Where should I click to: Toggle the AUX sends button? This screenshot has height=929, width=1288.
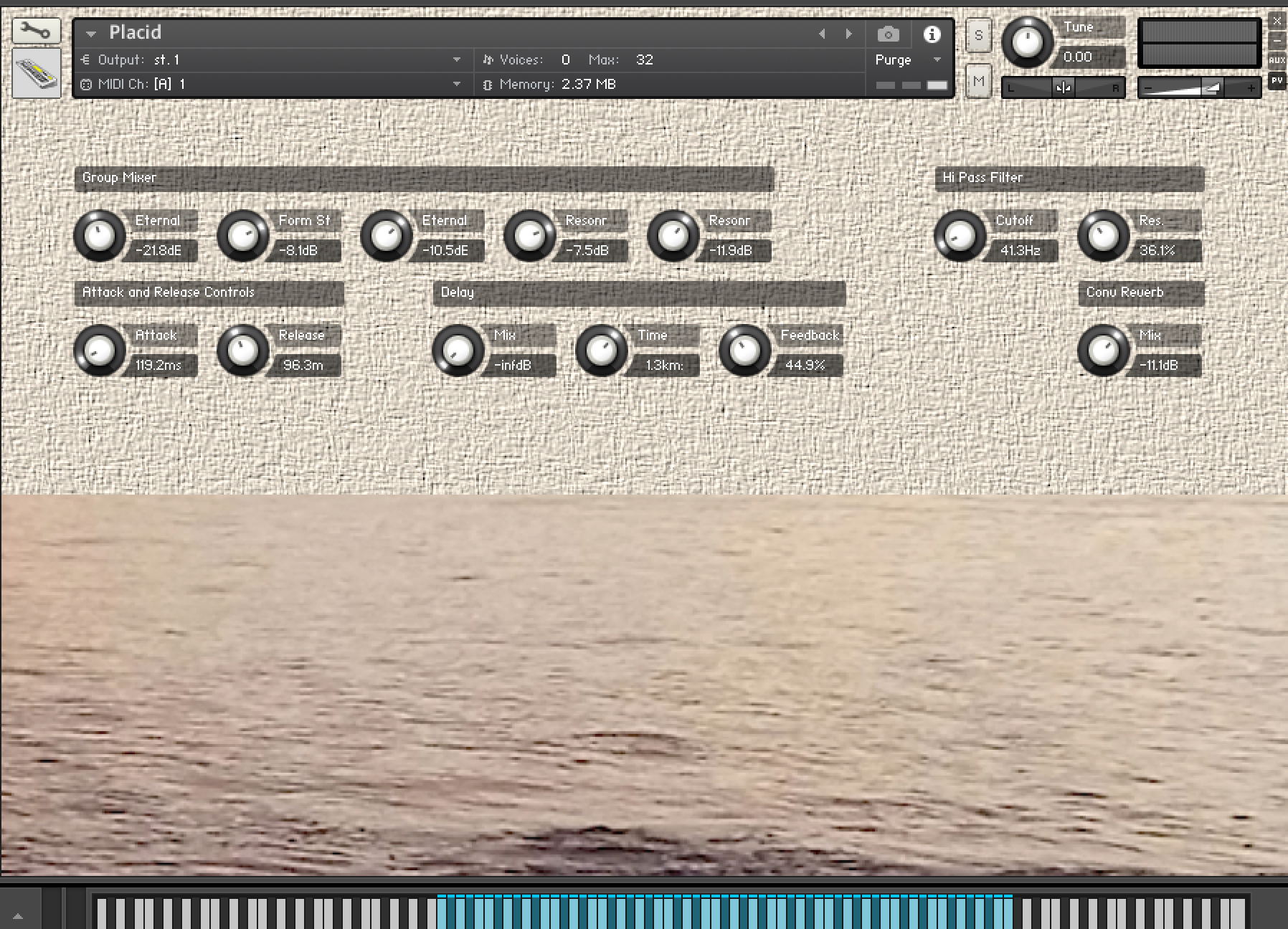pyautogui.click(x=1277, y=60)
